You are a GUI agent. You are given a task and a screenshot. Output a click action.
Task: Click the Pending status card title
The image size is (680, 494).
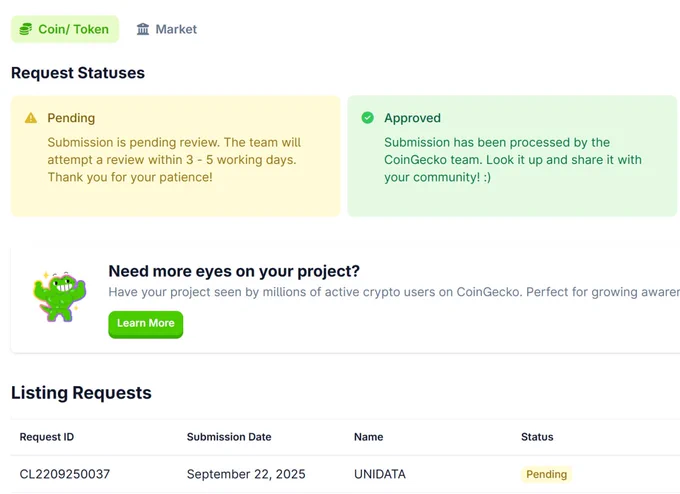point(71,118)
